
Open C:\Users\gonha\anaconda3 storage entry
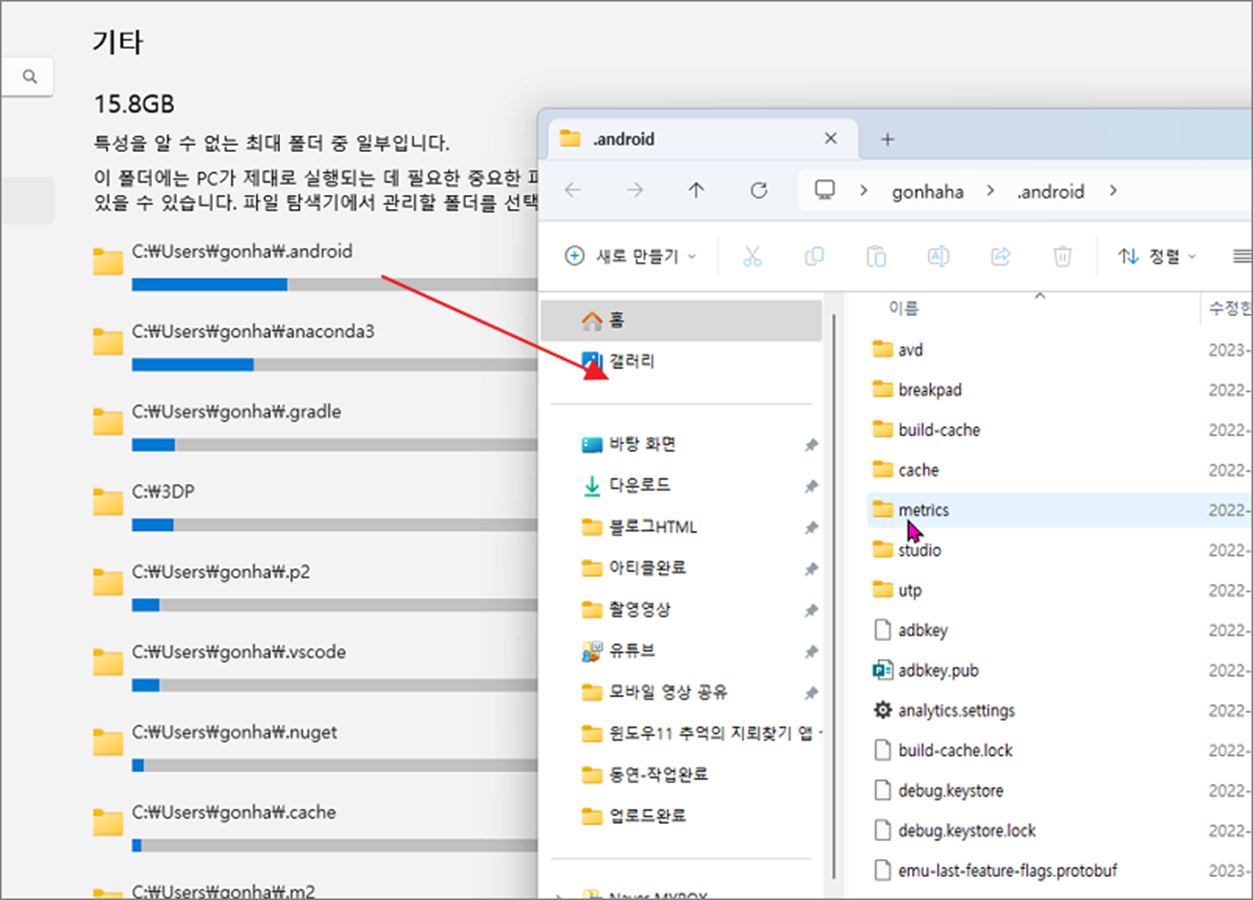pos(314,346)
